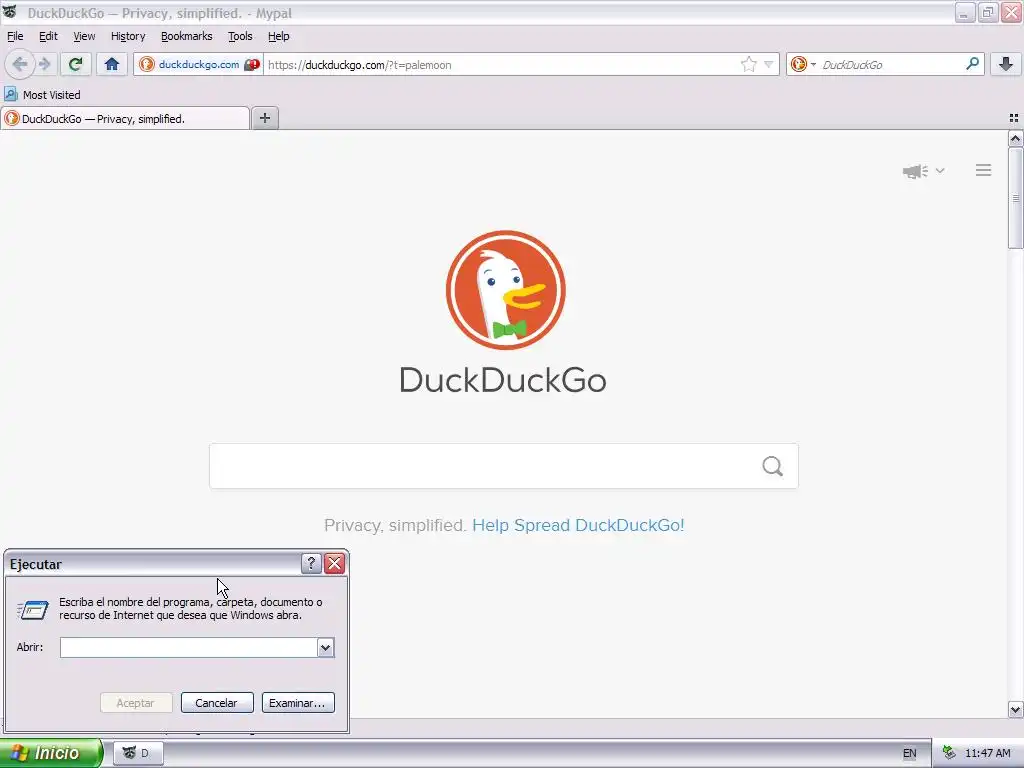Open the Most Visited bookmarks folder
1024x768 pixels.
pos(42,95)
